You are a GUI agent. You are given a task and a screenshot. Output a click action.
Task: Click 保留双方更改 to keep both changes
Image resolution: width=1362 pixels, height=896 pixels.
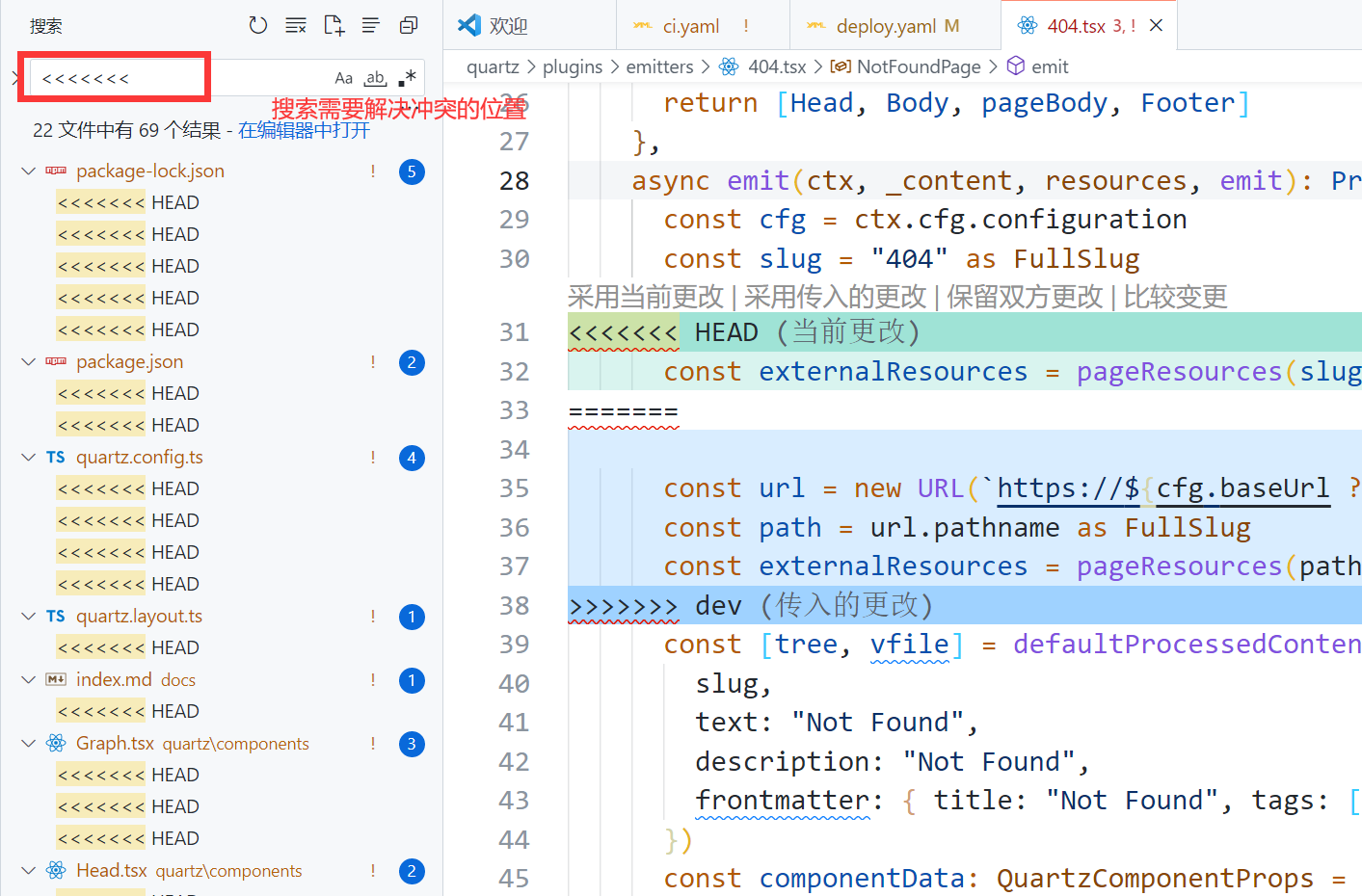point(1024,297)
